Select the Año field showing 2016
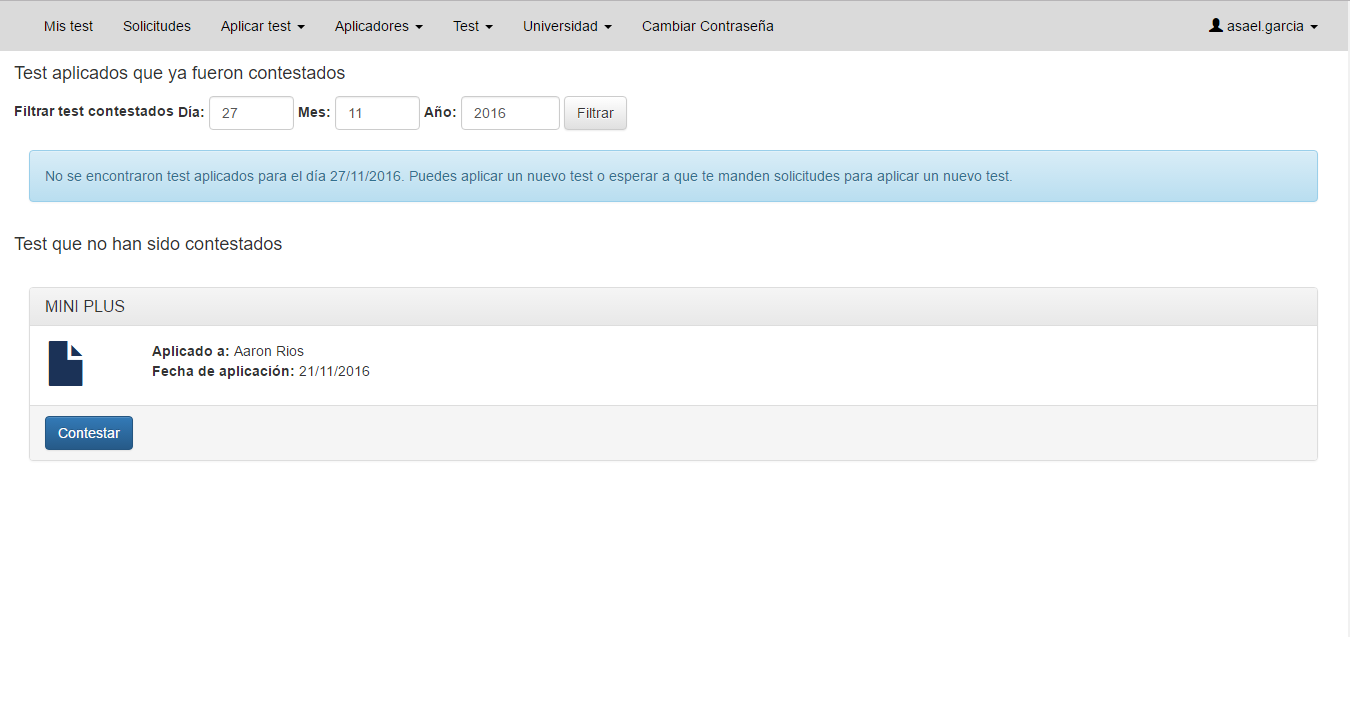1350x716 pixels. [510, 113]
